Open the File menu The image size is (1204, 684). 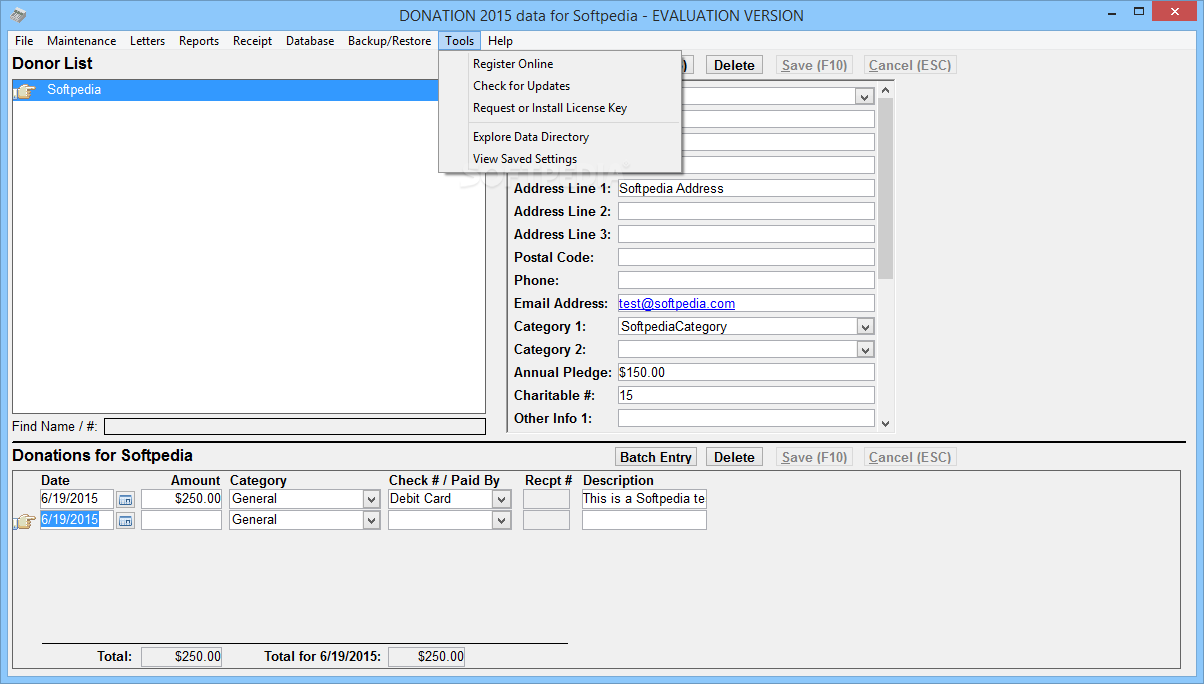pyautogui.click(x=24, y=41)
